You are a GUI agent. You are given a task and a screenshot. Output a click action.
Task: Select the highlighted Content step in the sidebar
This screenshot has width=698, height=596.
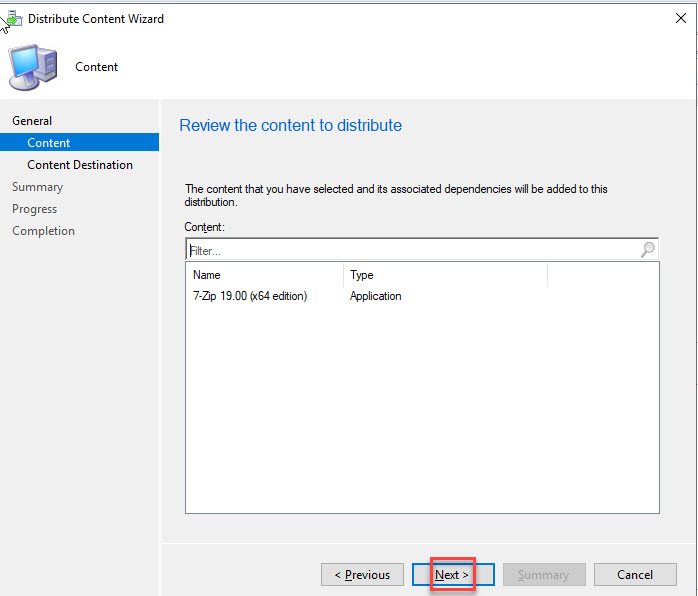(49, 143)
